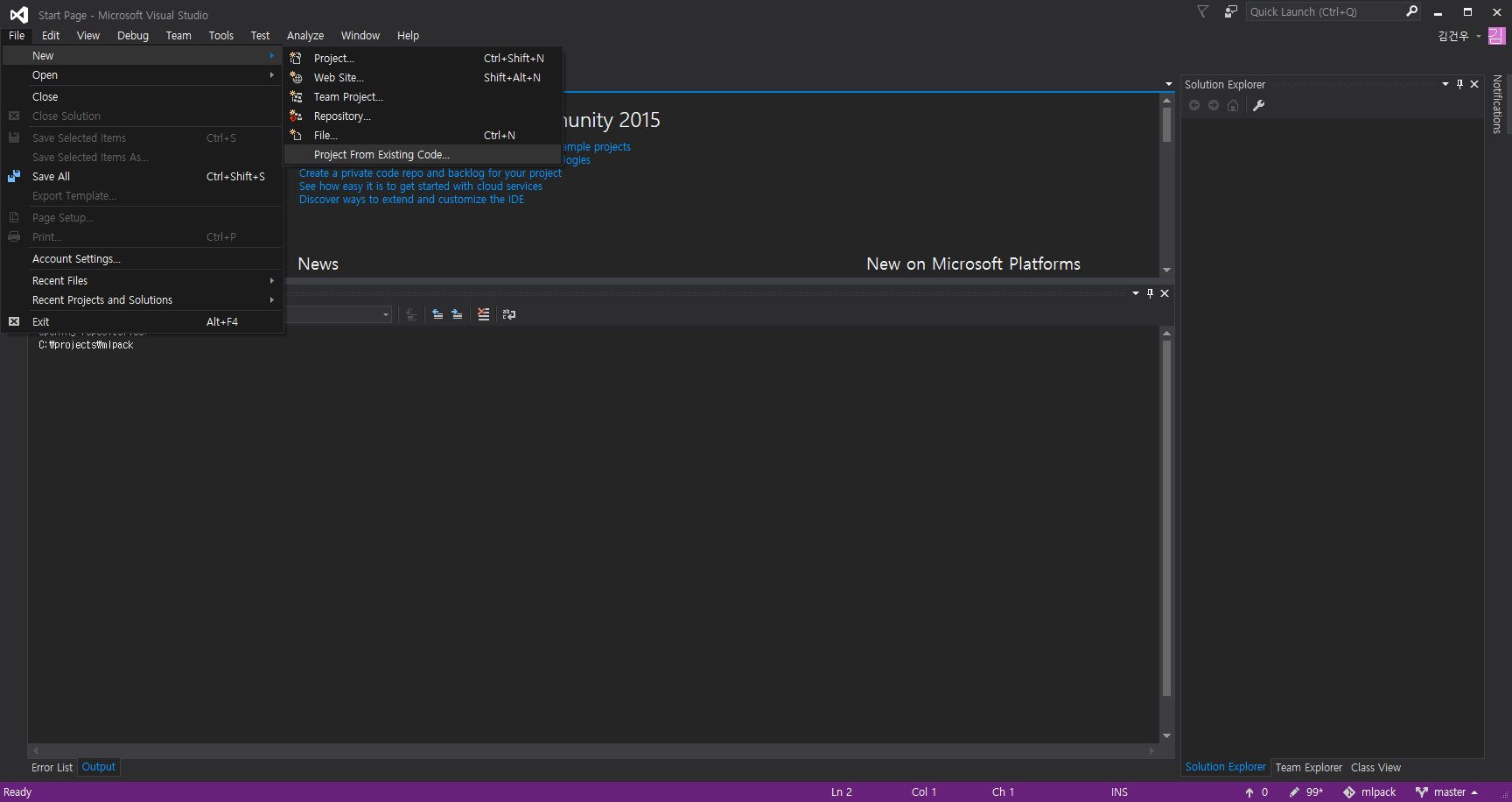Click into the Quick Launch search box
Image resolution: width=1512 pixels, height=802 pixels.
coord(1321,12)
